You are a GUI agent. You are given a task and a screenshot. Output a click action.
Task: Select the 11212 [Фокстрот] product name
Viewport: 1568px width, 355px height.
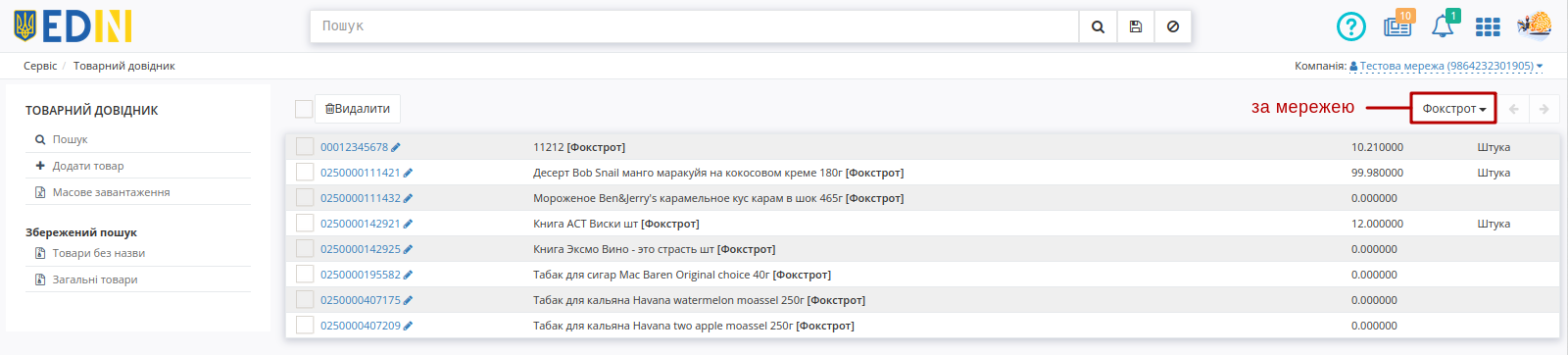tap(579, 148)
